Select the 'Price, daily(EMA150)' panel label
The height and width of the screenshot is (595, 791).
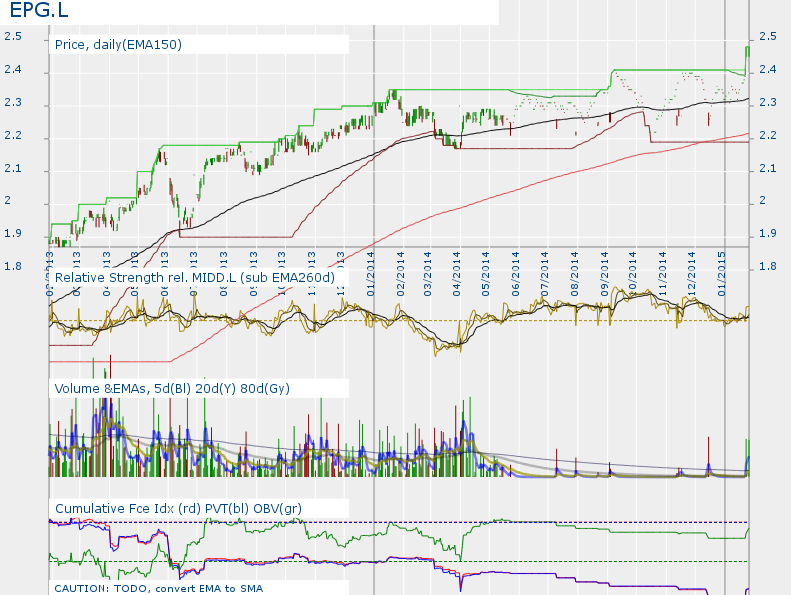tap(118, 45)
